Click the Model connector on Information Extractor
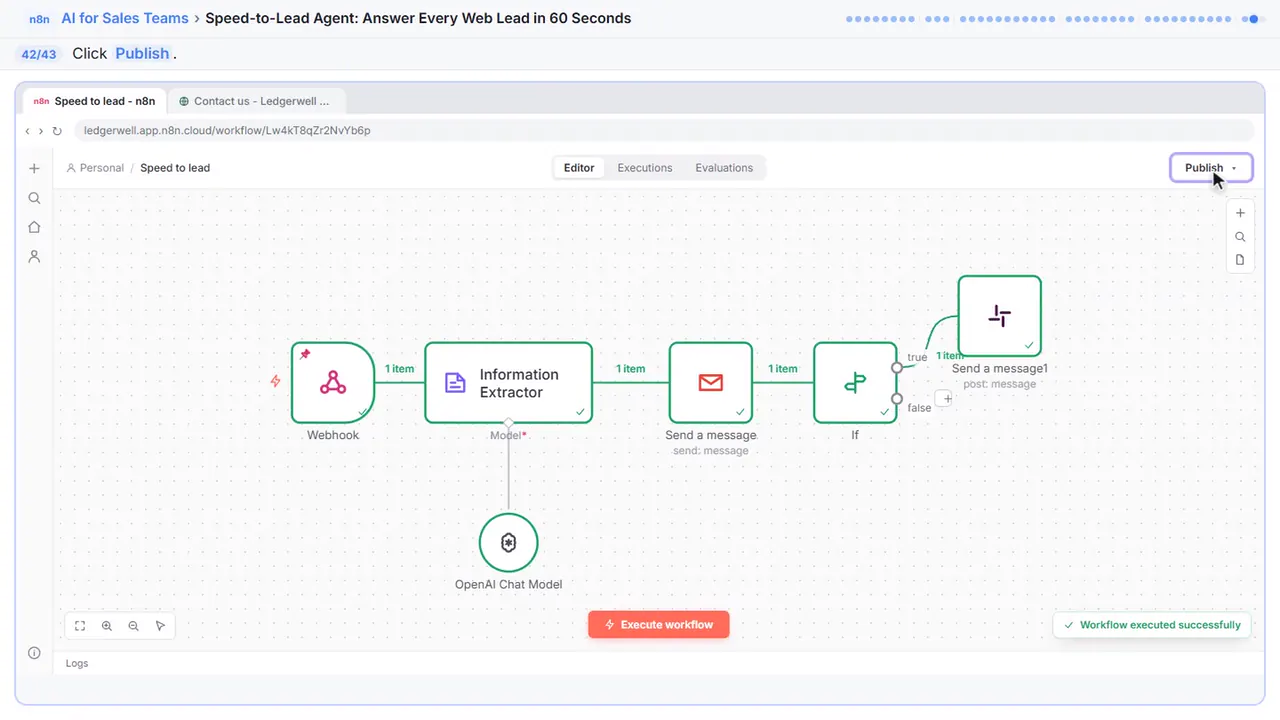This screenshot has width=1280, height=720. tap(509, 423)
